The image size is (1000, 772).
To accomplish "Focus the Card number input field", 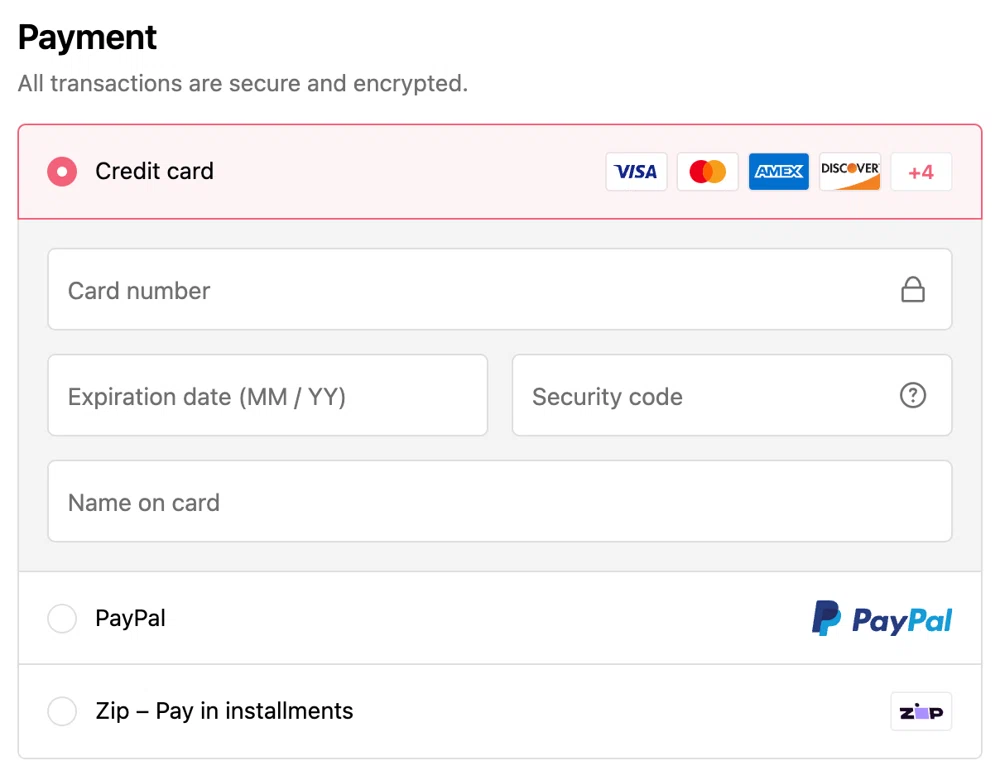I will pyautogui.click(x=470, y=290).
